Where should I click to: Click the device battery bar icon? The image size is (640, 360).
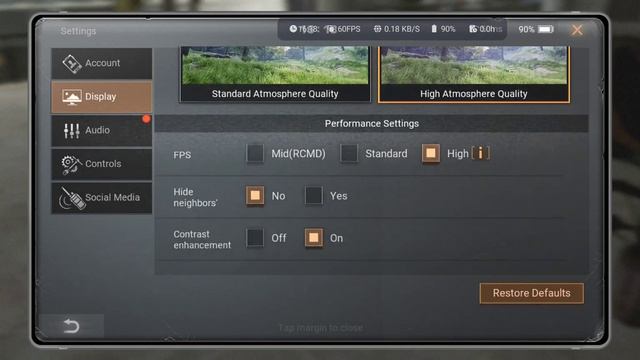click(x=546, y=29)
